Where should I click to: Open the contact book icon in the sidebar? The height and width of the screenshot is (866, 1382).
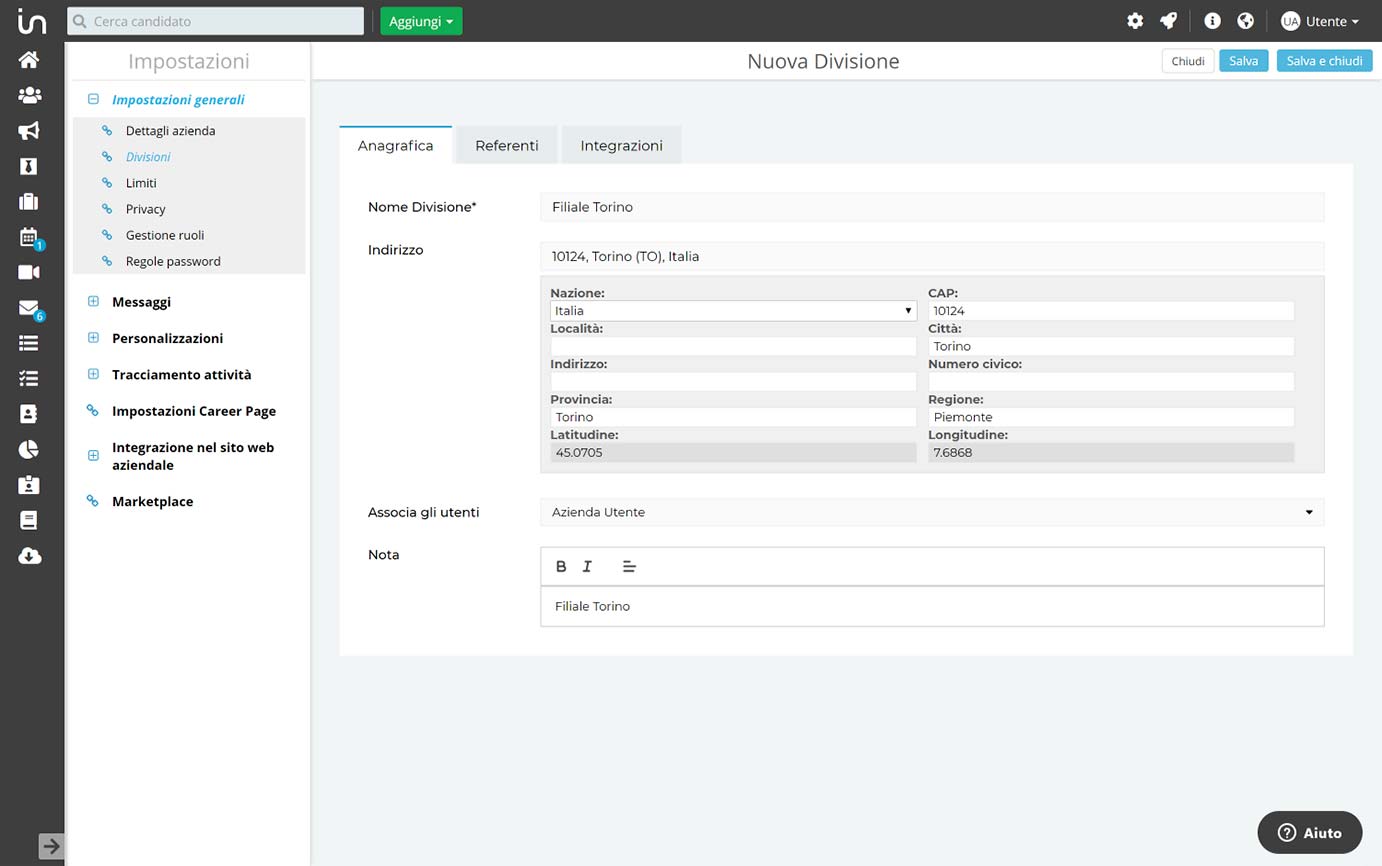tap(29, 413)
